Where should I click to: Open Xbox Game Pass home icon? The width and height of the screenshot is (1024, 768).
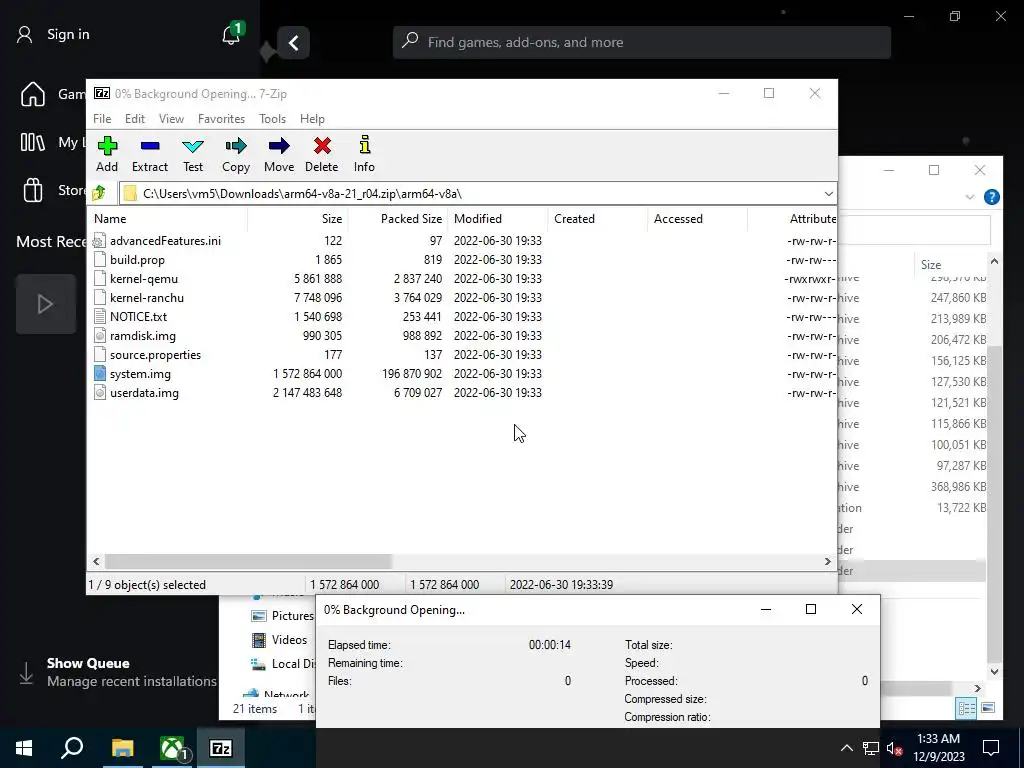coord(33,94)
